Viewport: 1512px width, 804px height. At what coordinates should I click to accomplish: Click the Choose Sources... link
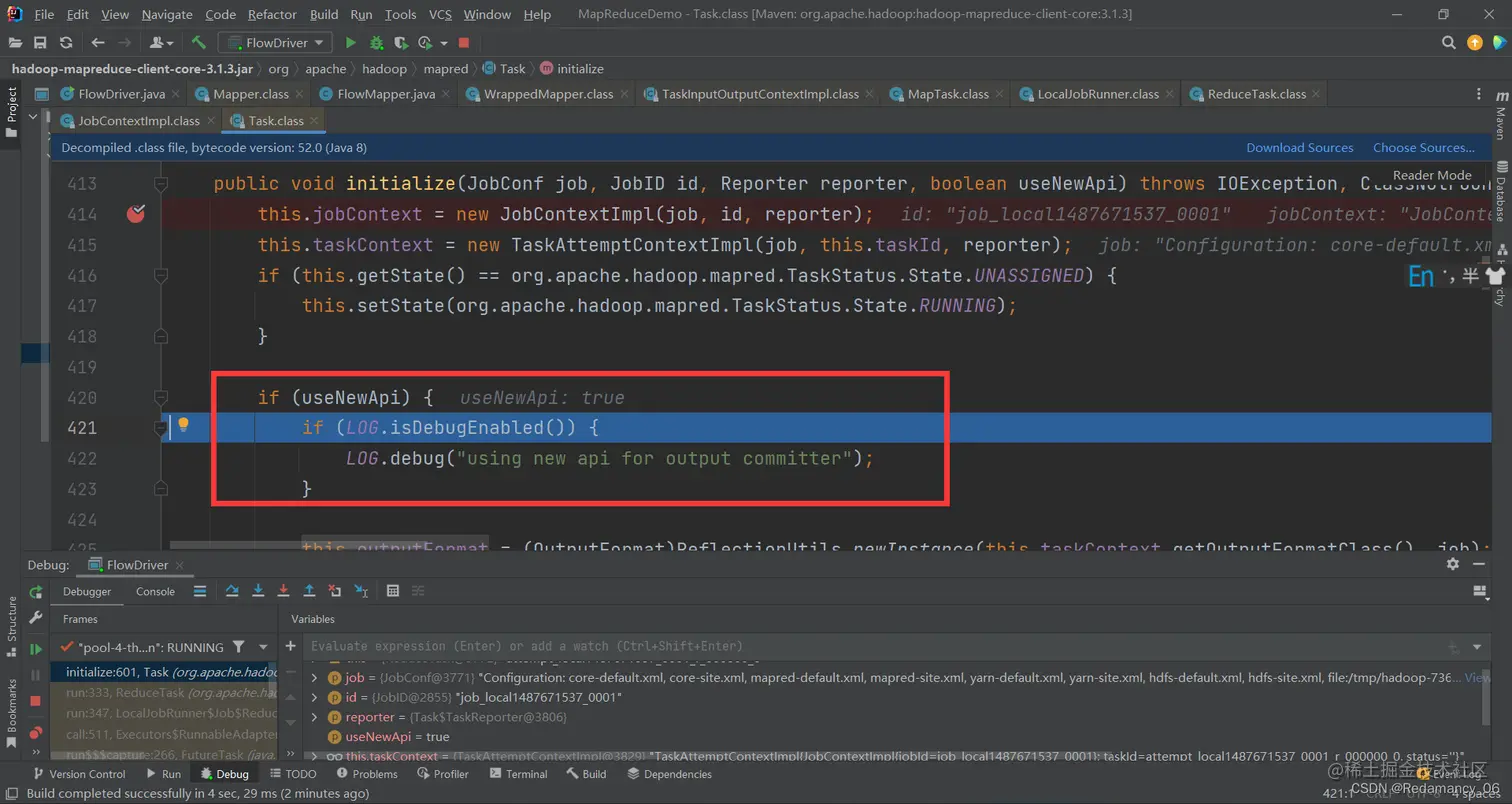(1423, 147)
